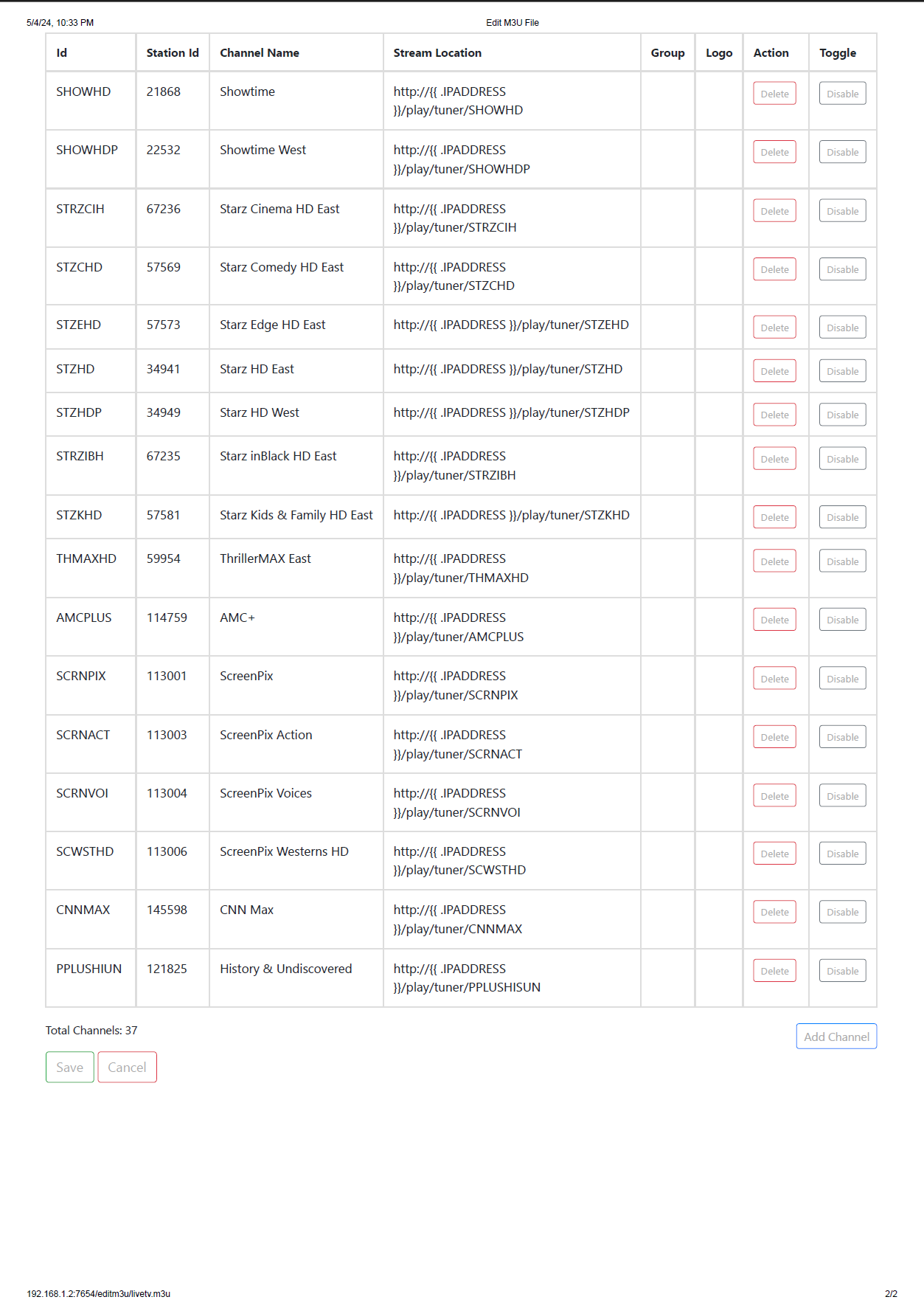Save the M3U file changes
The height and width of the screenshot is (1311, 924).
point(70,1068)
